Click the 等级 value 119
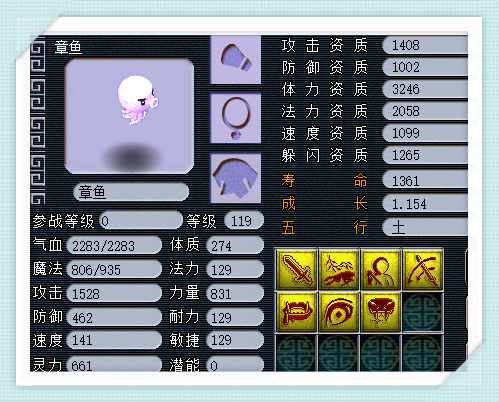Image resolution: width=499 pixels, height=402 pixels. click(244, 221)
